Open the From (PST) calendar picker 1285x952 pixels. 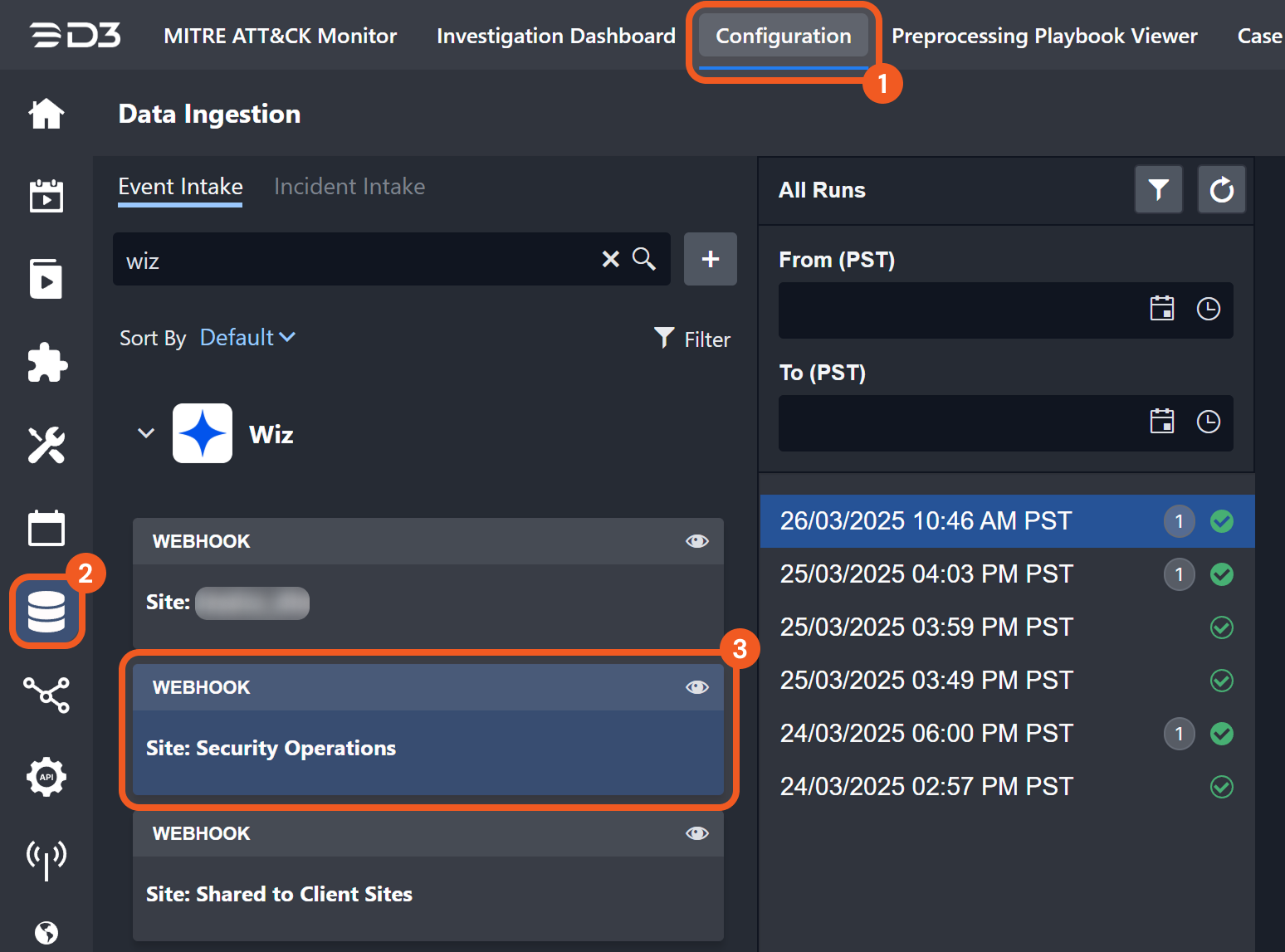click(1161, 310)
